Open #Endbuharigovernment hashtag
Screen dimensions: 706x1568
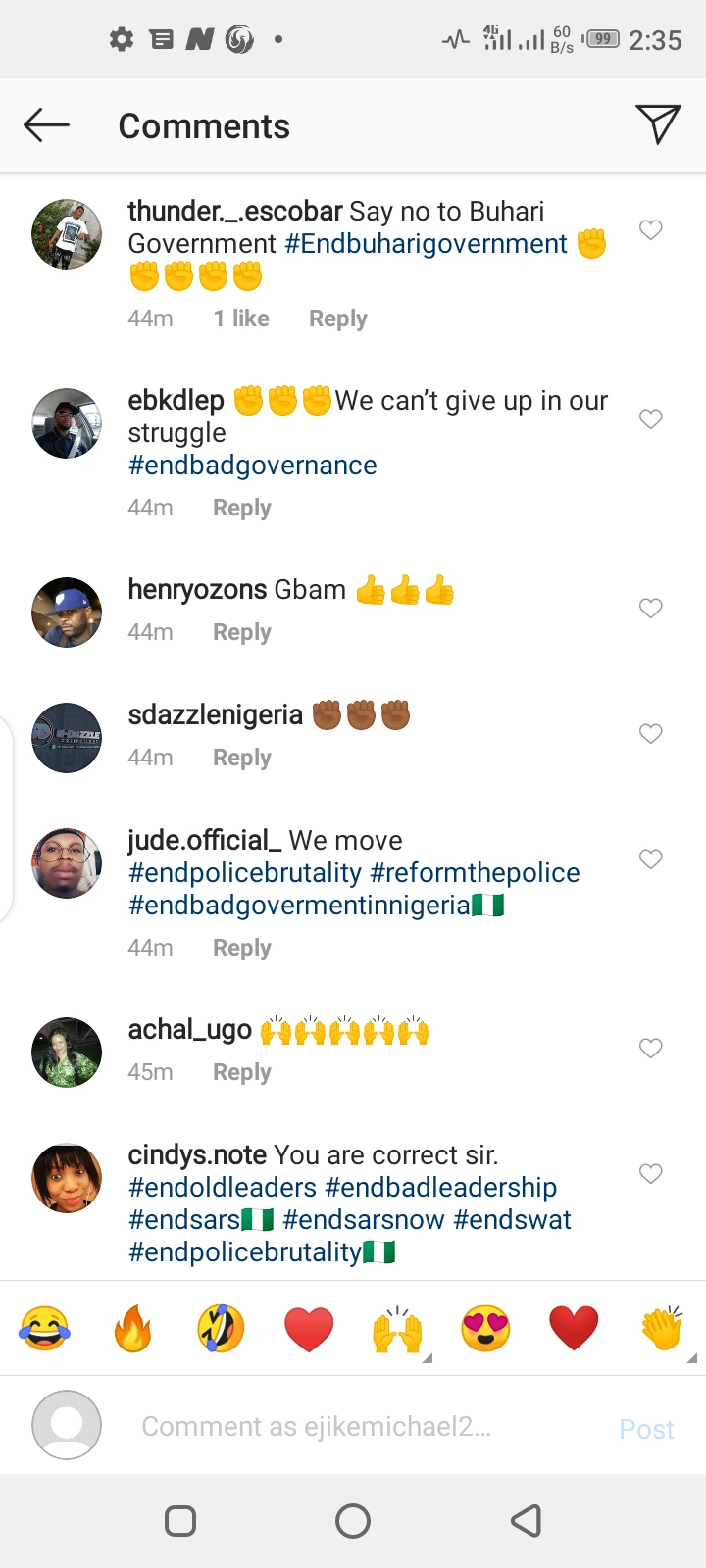click(426, 244)
